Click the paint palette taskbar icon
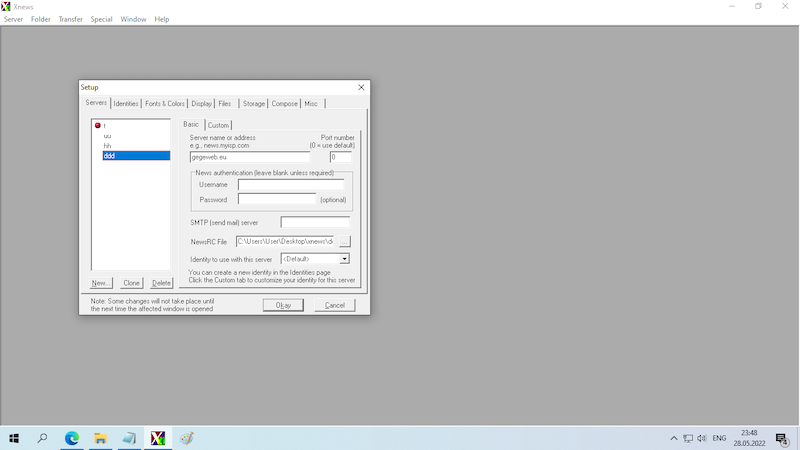800x450 pixels. pos(186,438)
